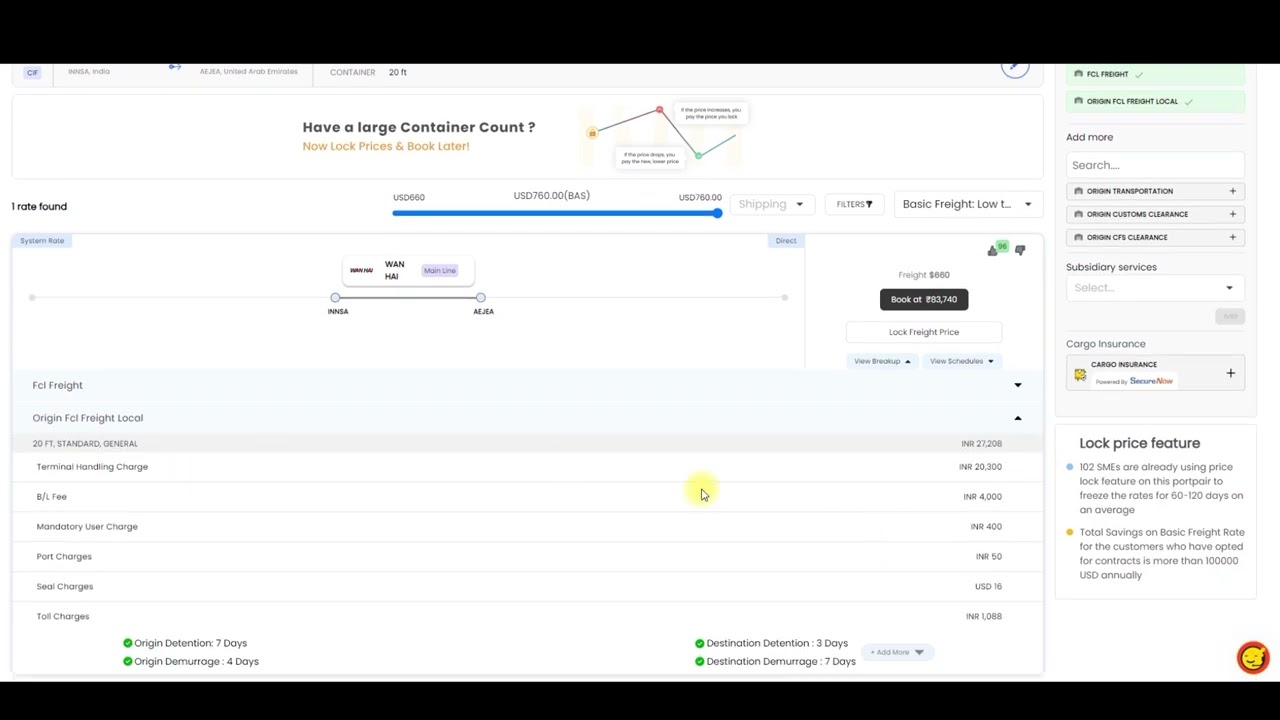This screenshot has height=720, width=1280.
Task: Expand Add More detention options
Action: pyautogui.click(x=897, y=652)
